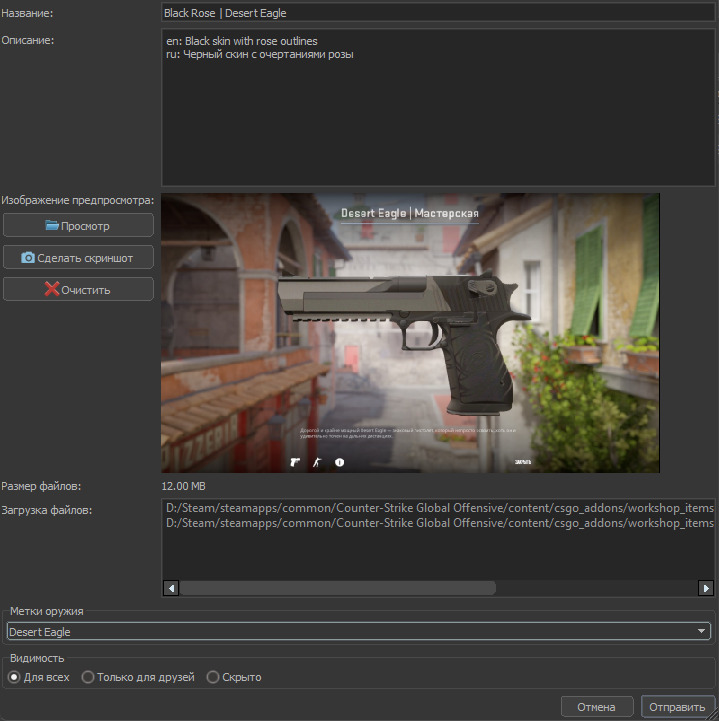Click the Отмена cancel button
The width and height of the screenshot is (719, 721).
[597, 707]
